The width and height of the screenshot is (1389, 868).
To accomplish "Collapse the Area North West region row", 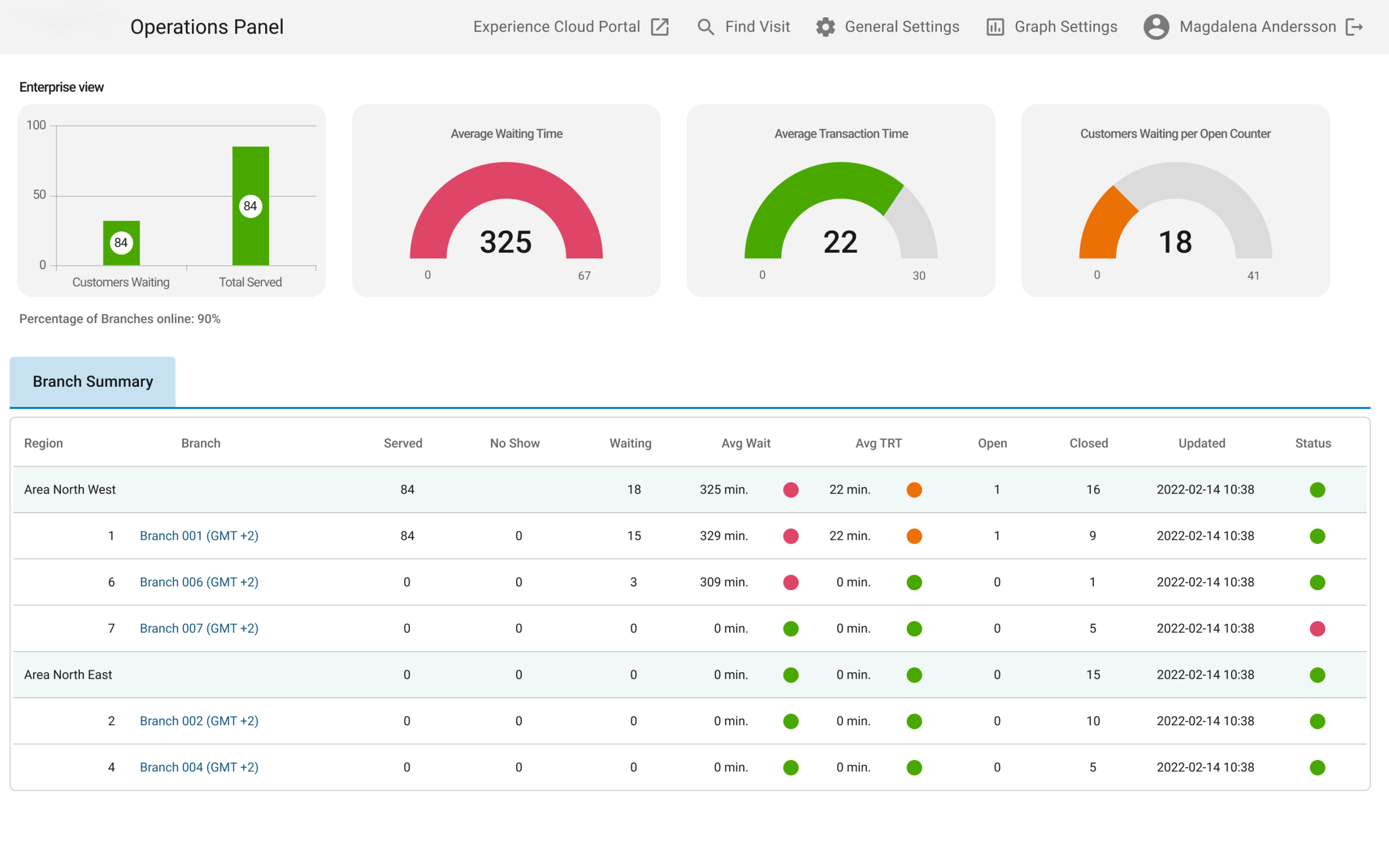I will 70,490.
